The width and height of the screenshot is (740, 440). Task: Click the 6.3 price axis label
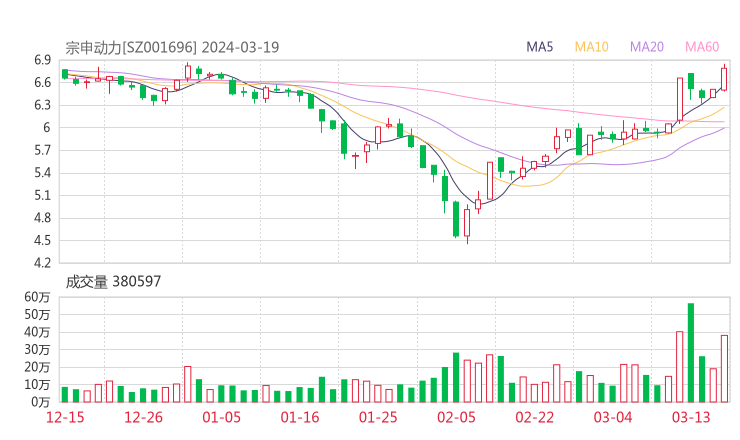[42, 105]
